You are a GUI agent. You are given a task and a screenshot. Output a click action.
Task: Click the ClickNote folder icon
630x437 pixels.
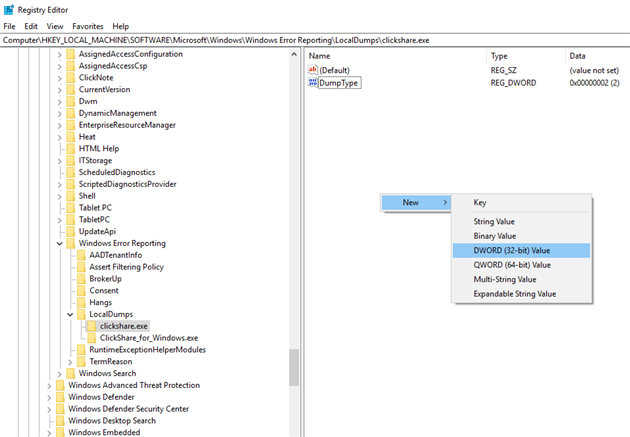point(71,78)
